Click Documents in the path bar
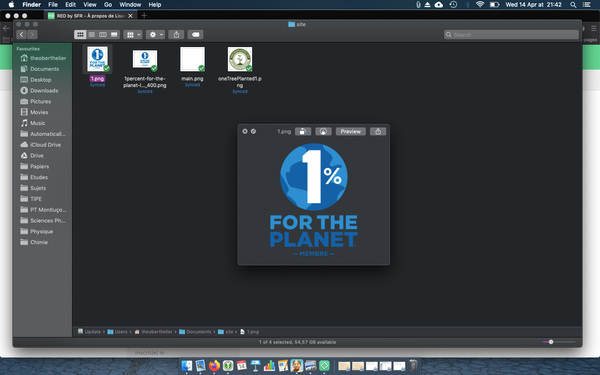 coord(195,332)
